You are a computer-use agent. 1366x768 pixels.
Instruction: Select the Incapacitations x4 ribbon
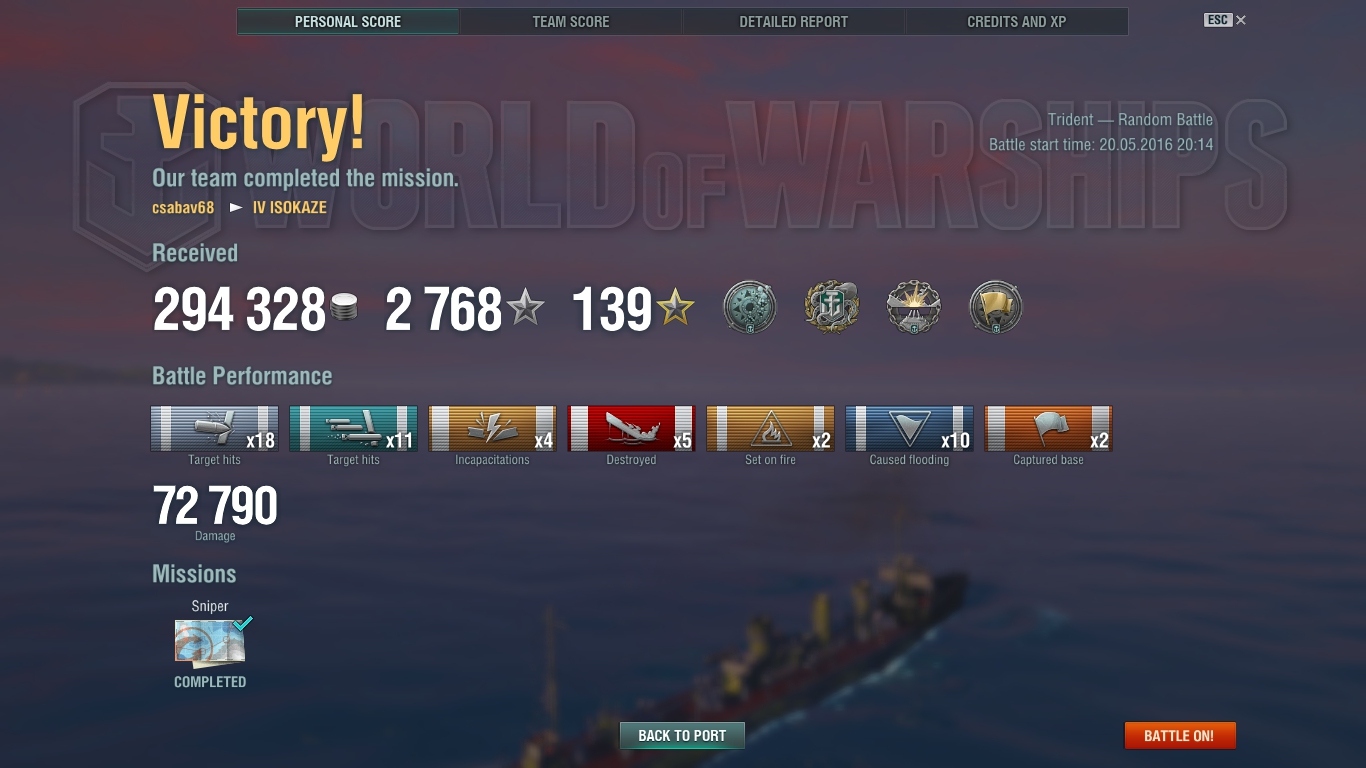(493, 429)
